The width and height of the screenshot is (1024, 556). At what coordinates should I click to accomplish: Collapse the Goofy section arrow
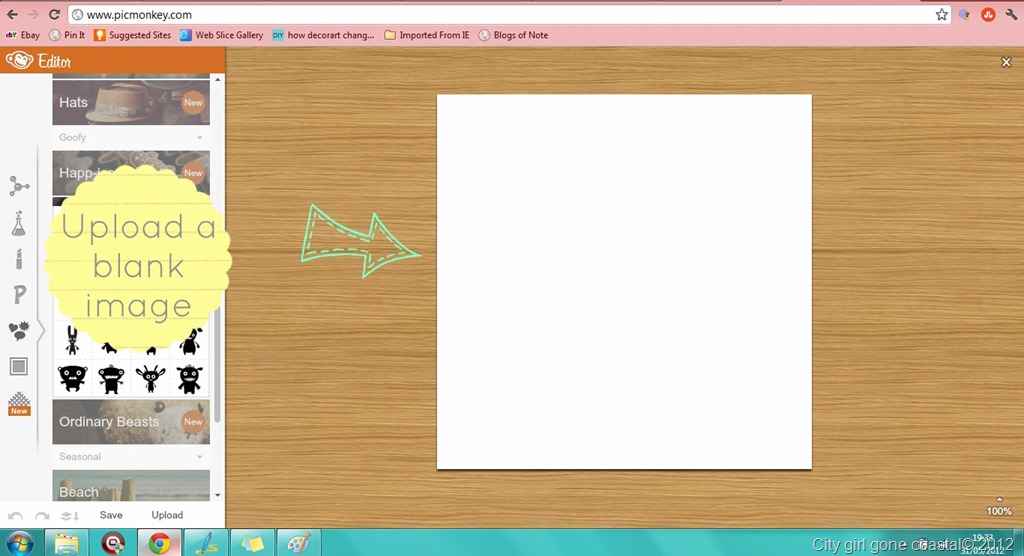pos(199,137)
